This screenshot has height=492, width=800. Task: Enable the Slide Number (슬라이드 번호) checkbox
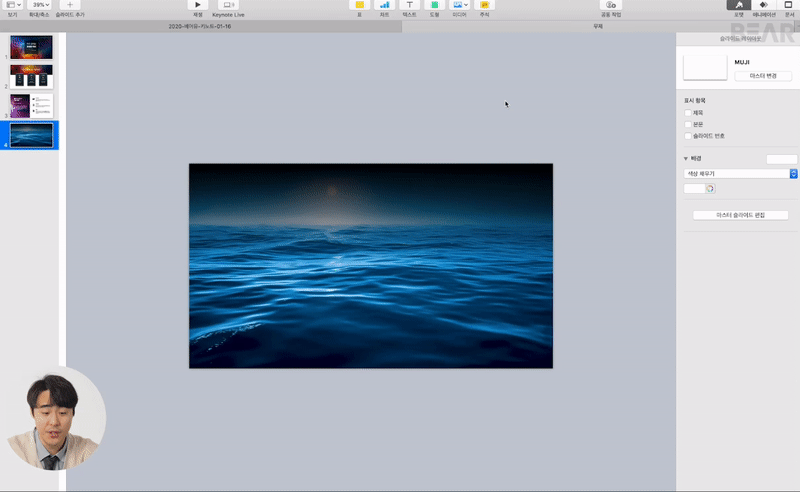pos(688,136)
